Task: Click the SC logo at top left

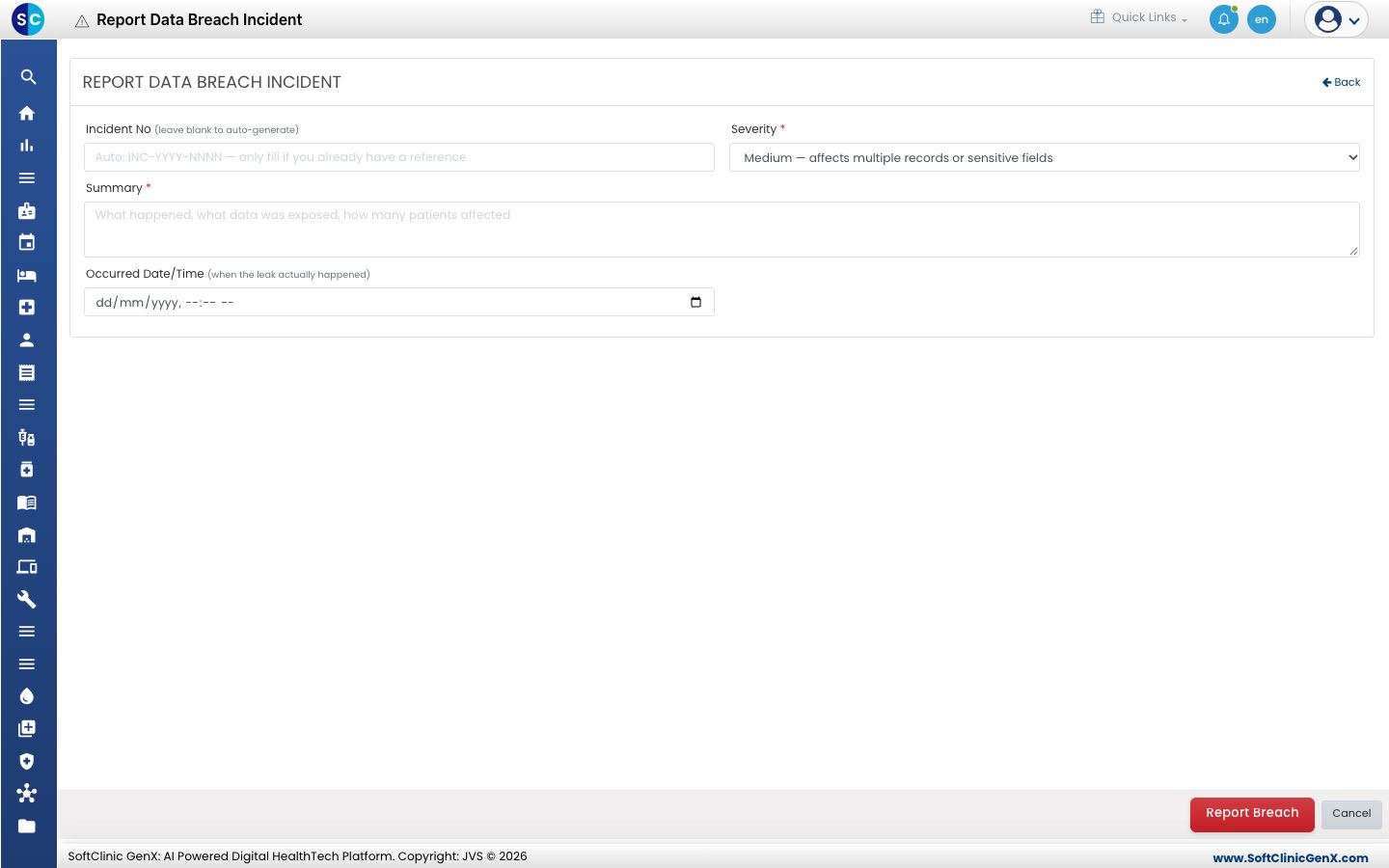Action: [28, 18]
